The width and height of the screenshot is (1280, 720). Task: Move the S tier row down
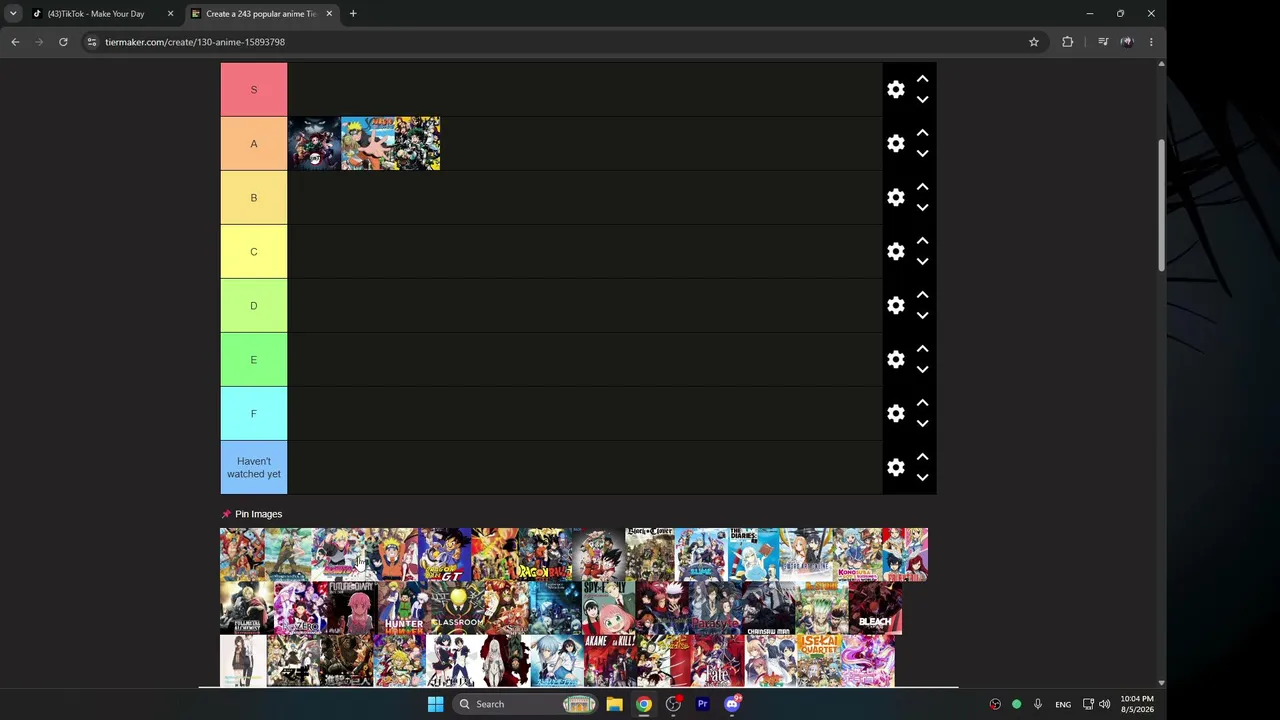pos(922,100)
